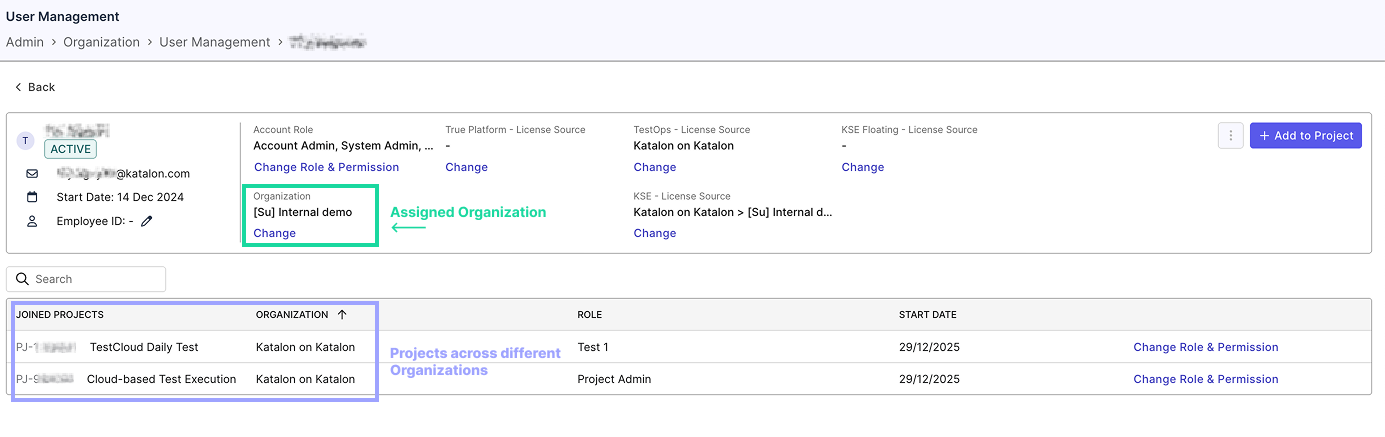Screen dimensions: 1385x437
Task: Click the email envelope icon
Action: click(32, 173)
